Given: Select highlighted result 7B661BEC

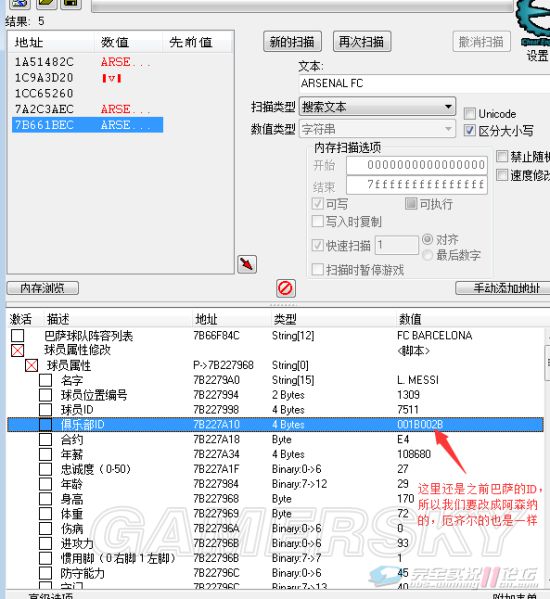Looking at the screenshot, I should coord(87,125).
